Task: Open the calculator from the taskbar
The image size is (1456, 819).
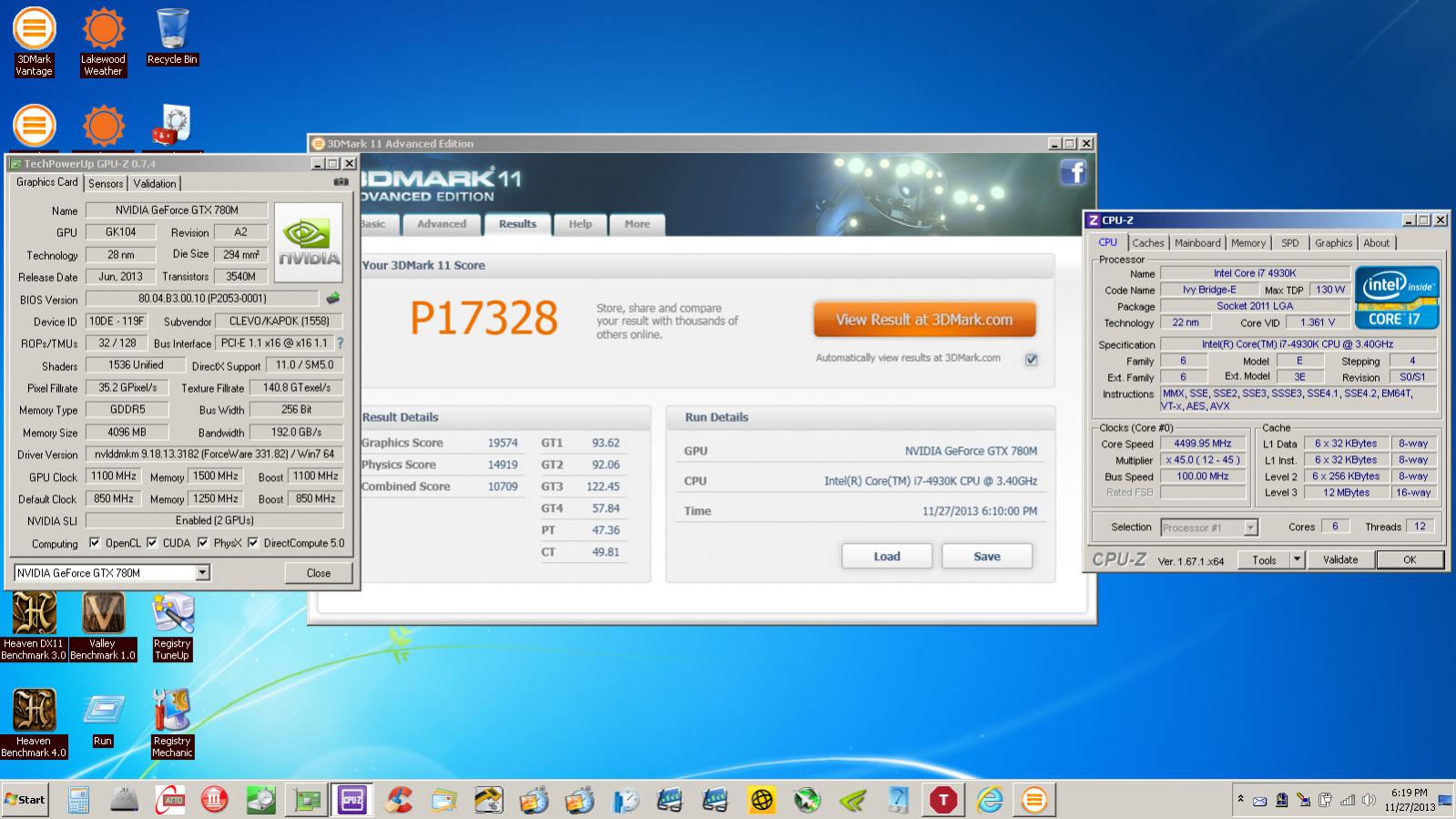Action: tap(79, 800)
